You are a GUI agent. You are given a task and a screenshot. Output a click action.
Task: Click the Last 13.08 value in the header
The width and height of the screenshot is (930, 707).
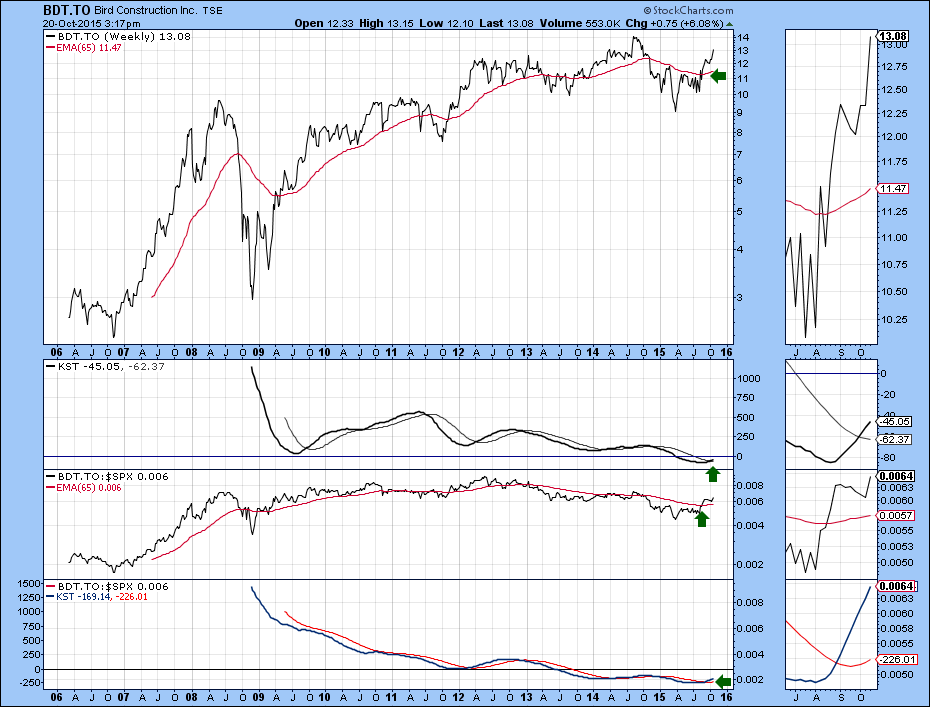(x=506, y=24)
